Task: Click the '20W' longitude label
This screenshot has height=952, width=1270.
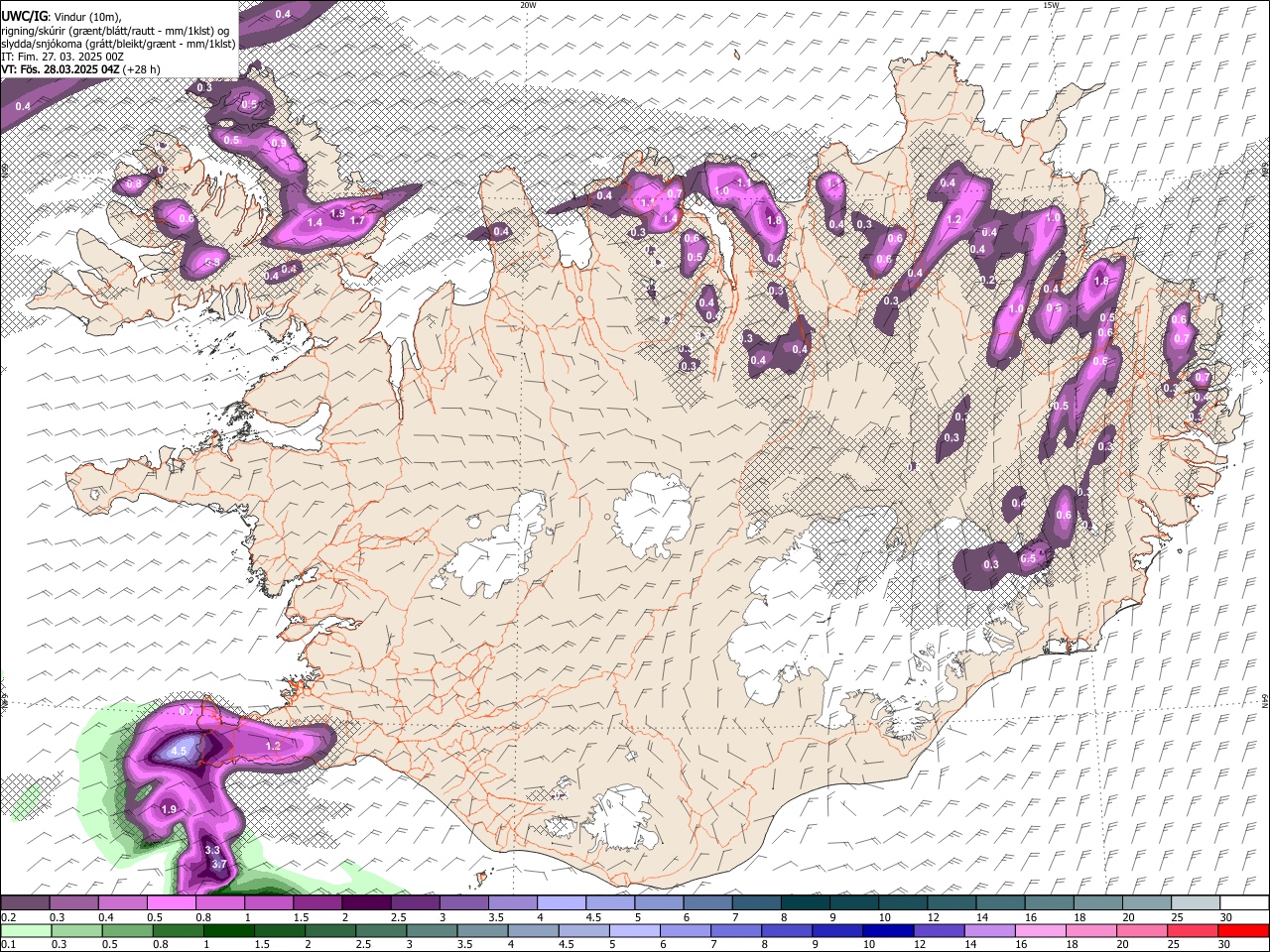Action: [528, 5]
